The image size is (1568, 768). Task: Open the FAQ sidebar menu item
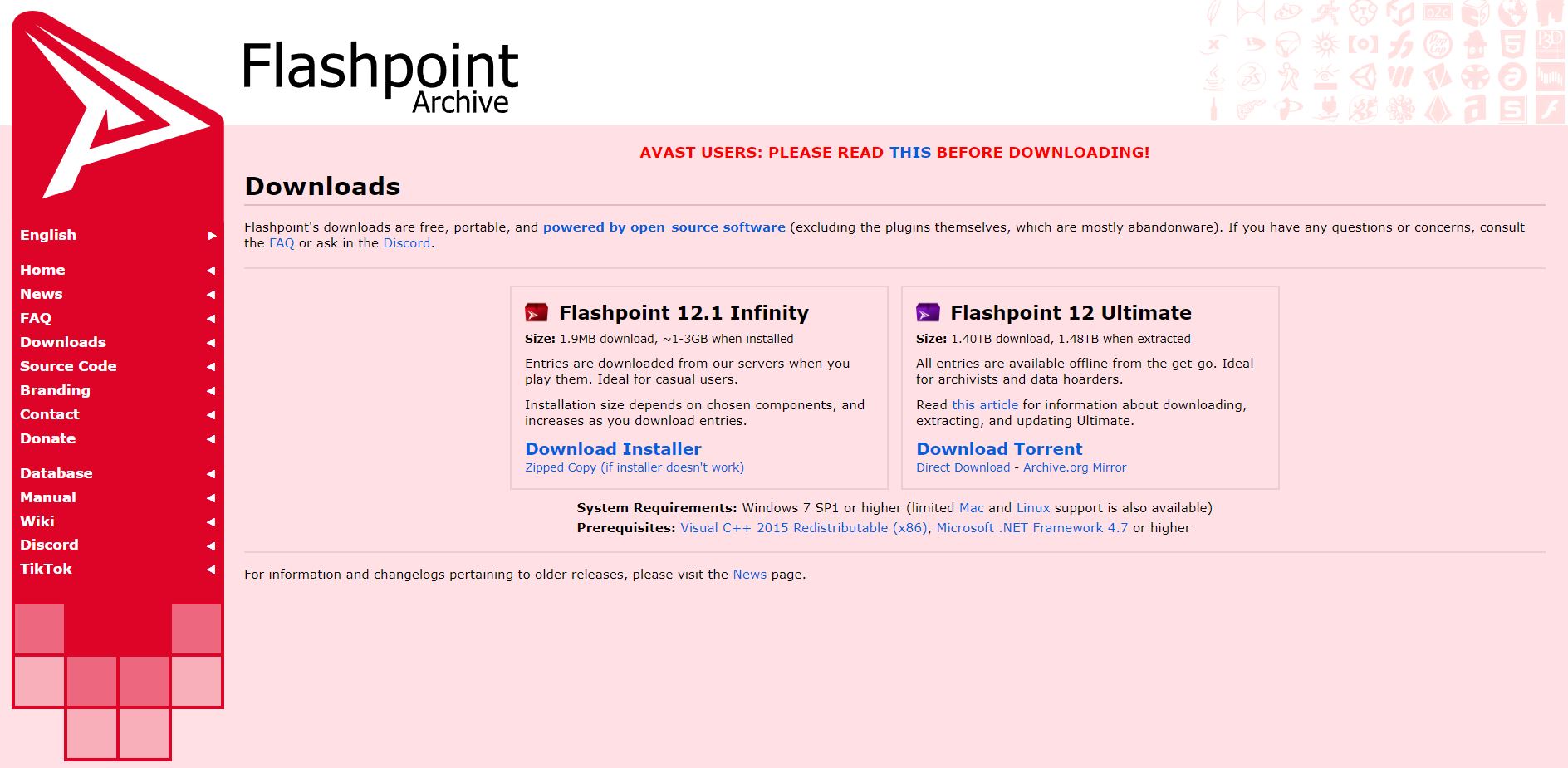coord(36,318)
